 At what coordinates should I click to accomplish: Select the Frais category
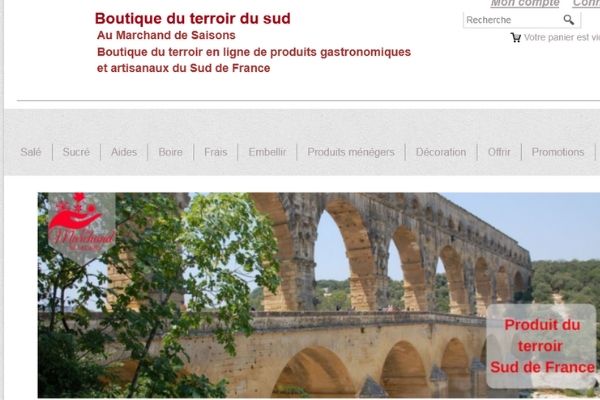click(216, 152)
